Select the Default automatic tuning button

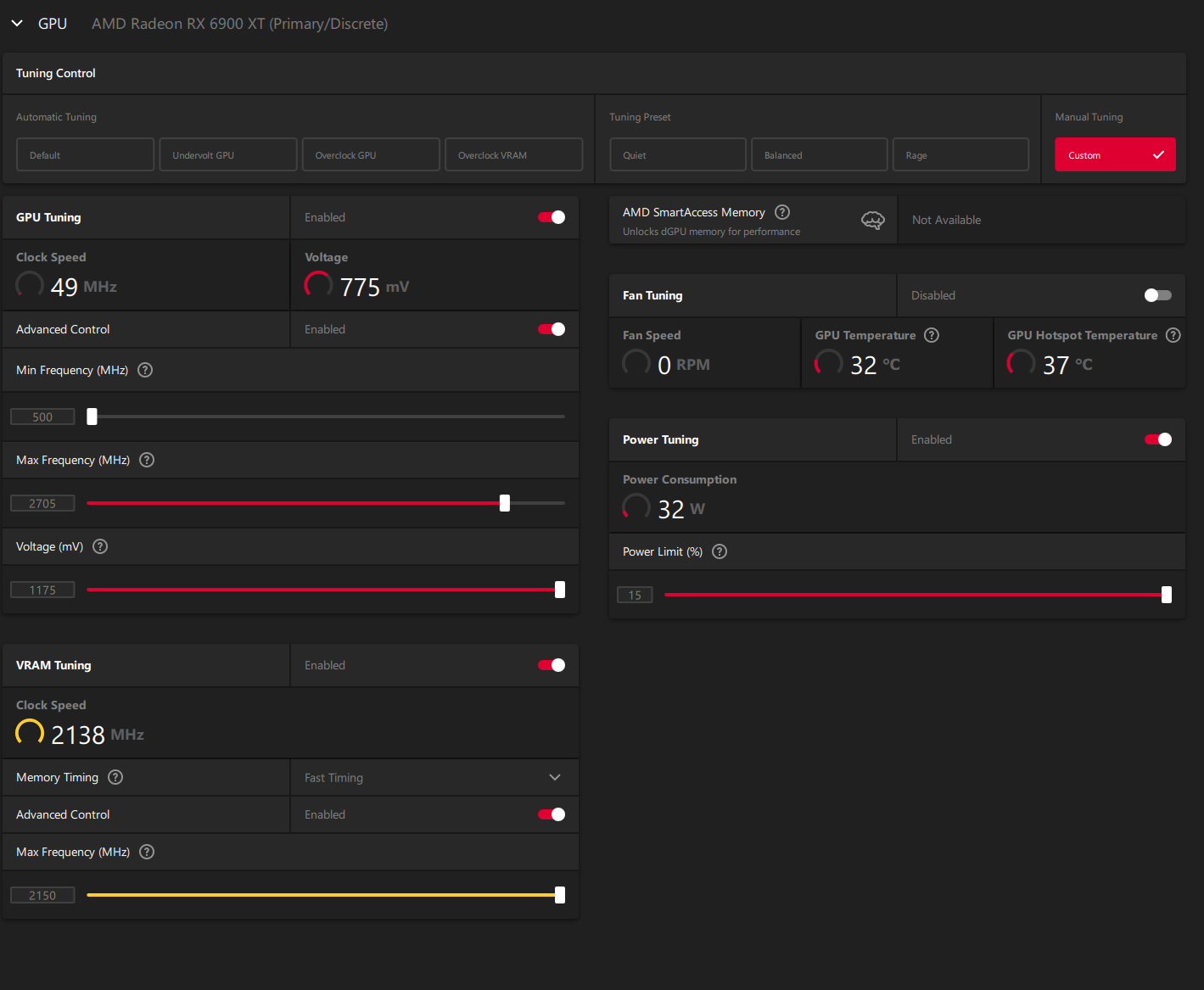(x=85, y=154)
